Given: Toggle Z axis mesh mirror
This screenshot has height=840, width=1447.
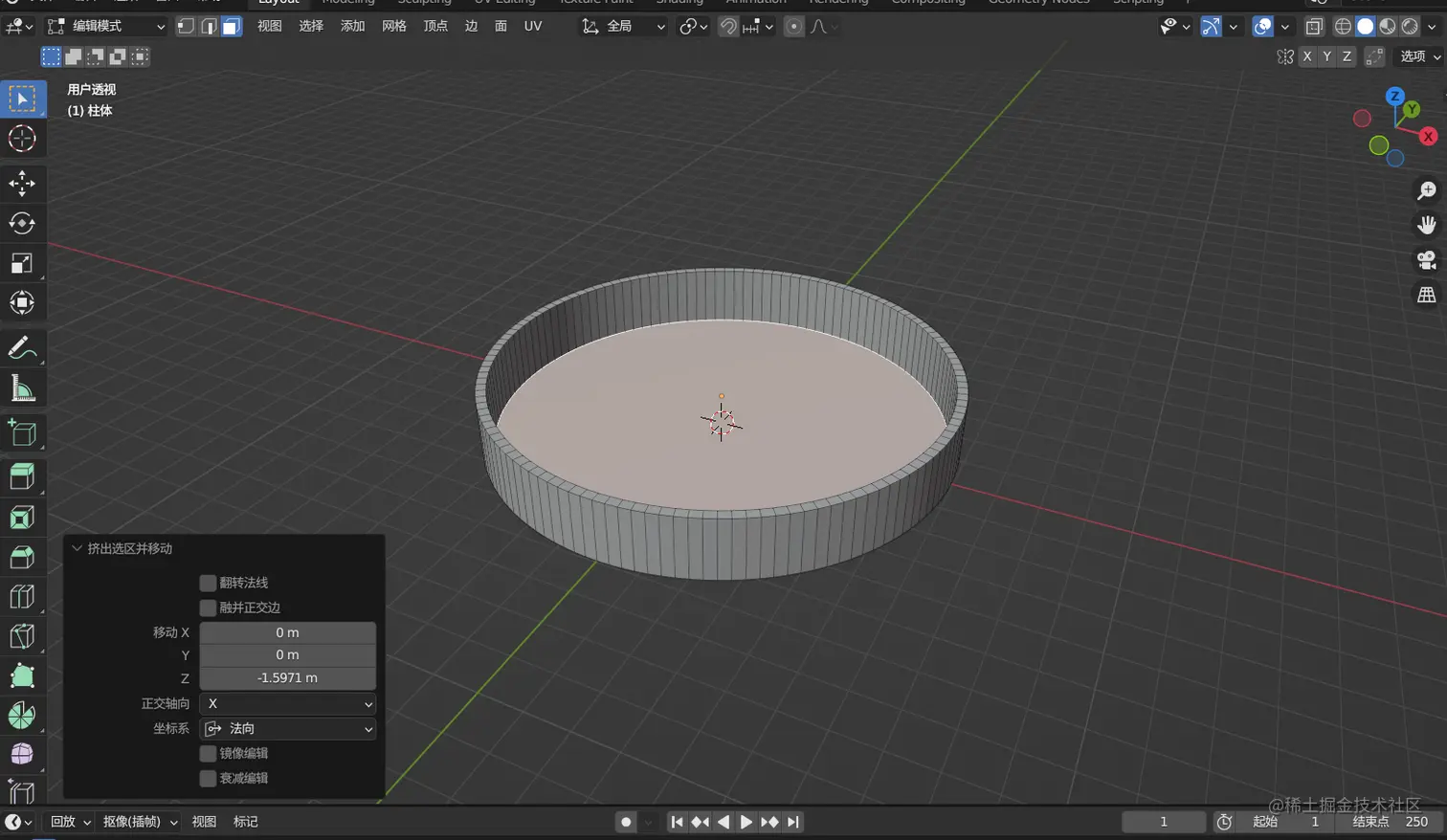Looking at the screenshot, I should click(1347, 56).
